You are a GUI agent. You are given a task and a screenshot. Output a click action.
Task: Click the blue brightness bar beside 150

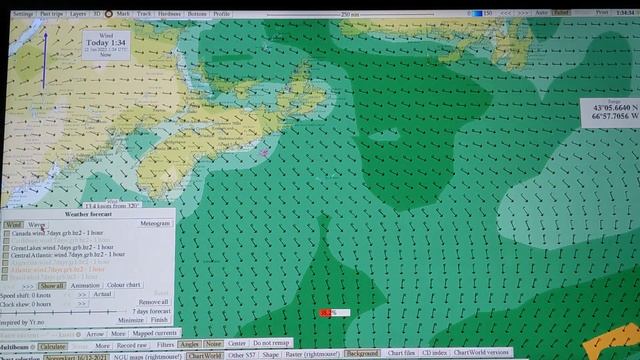pos(477,13)
